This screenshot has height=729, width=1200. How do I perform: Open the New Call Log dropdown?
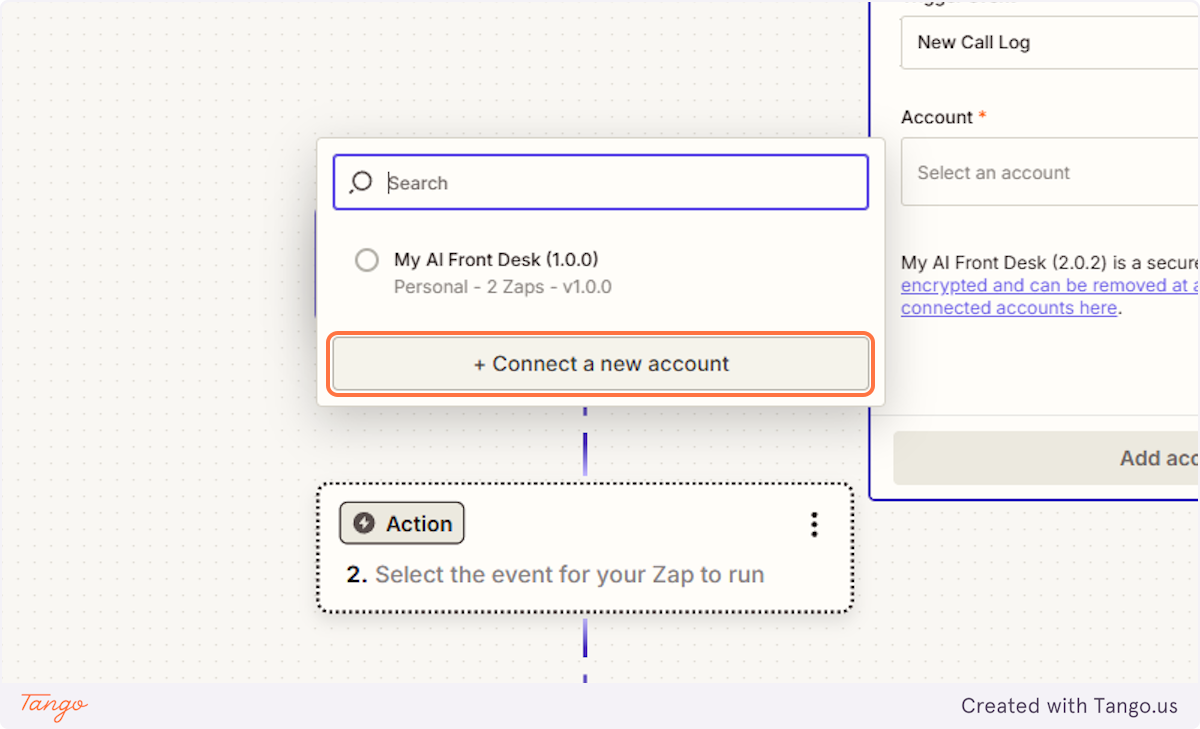(x=1050, y=42)
